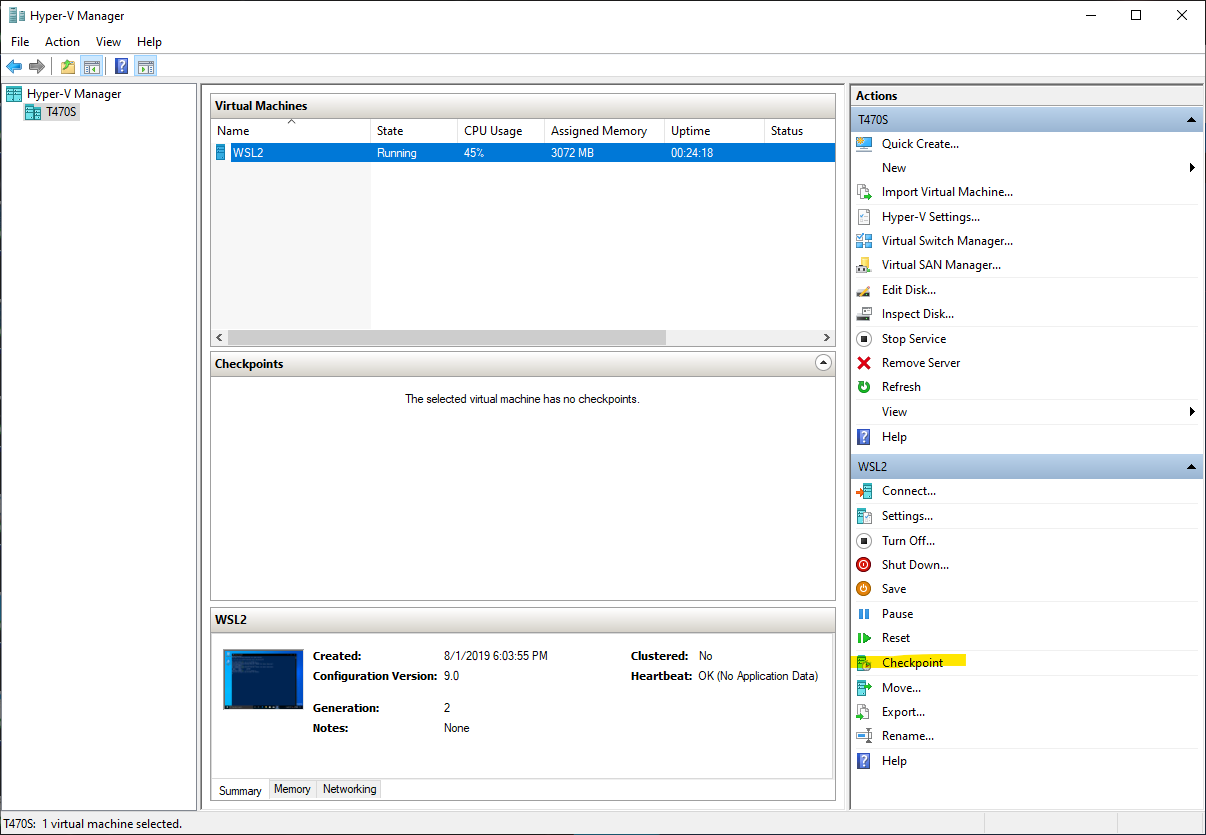Select the T470S server tree node

tap(61, 112)
